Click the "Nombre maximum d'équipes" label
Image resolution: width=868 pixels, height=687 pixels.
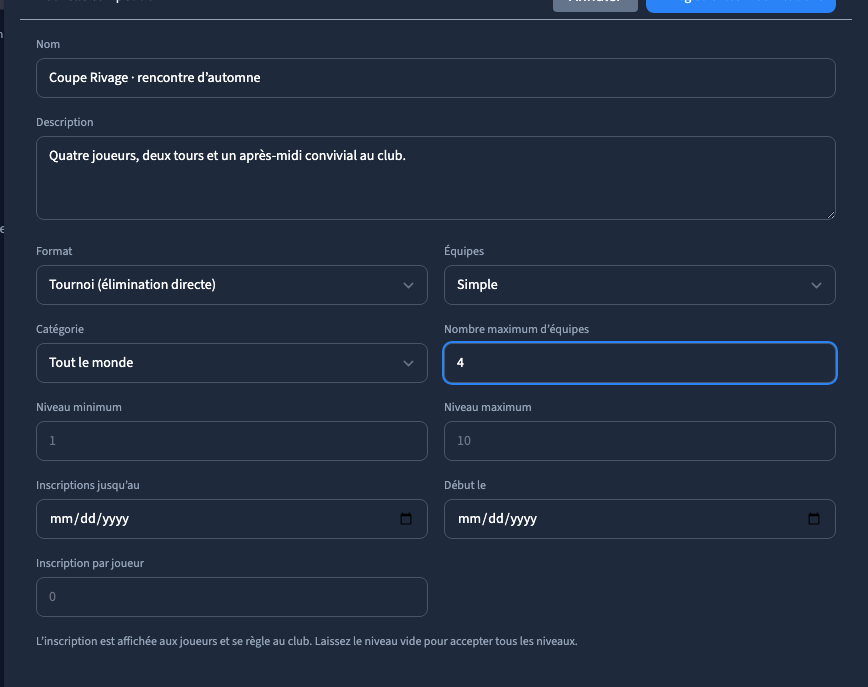click(516, 329)
